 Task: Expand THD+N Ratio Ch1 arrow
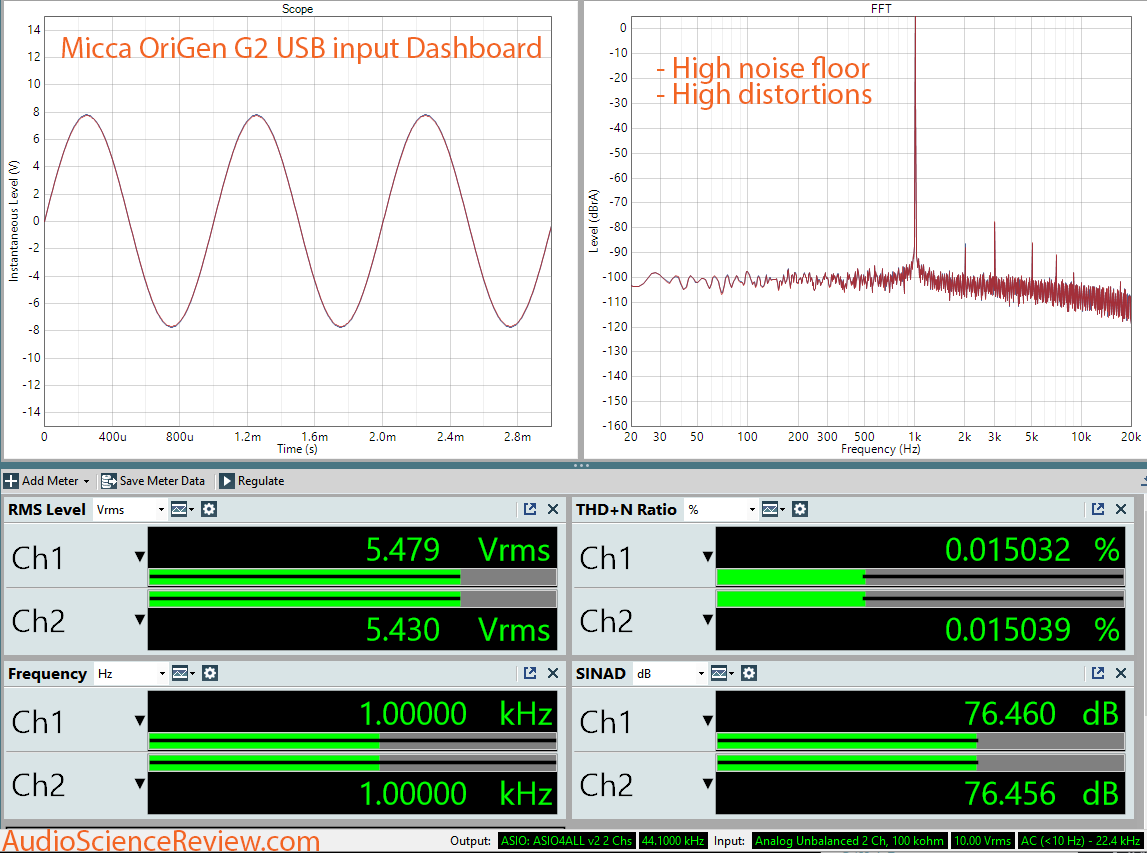click(x=707, y=557)
